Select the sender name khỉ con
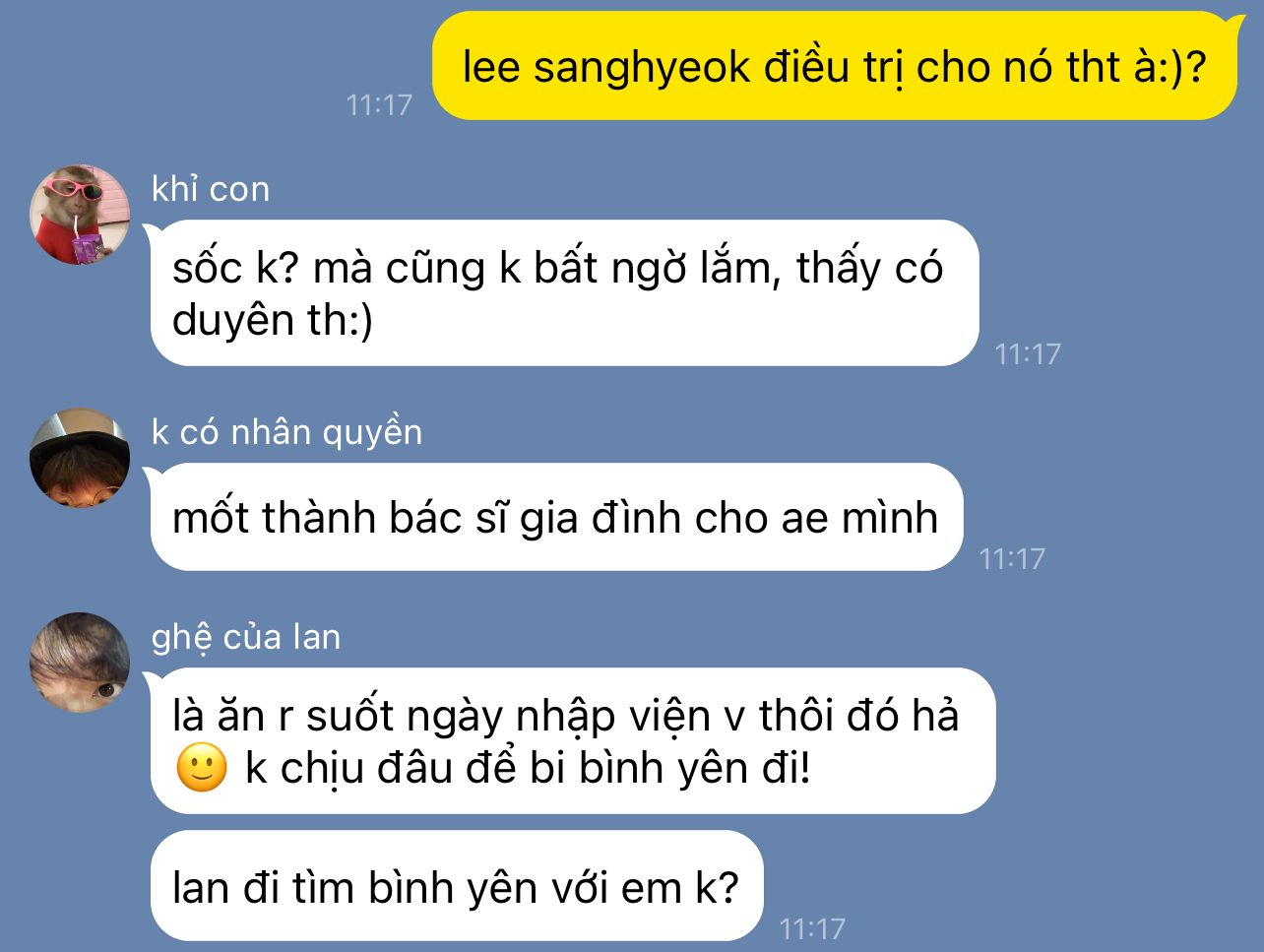The height and width of the screenshot is (952, 1264). [x=211, y=188]
